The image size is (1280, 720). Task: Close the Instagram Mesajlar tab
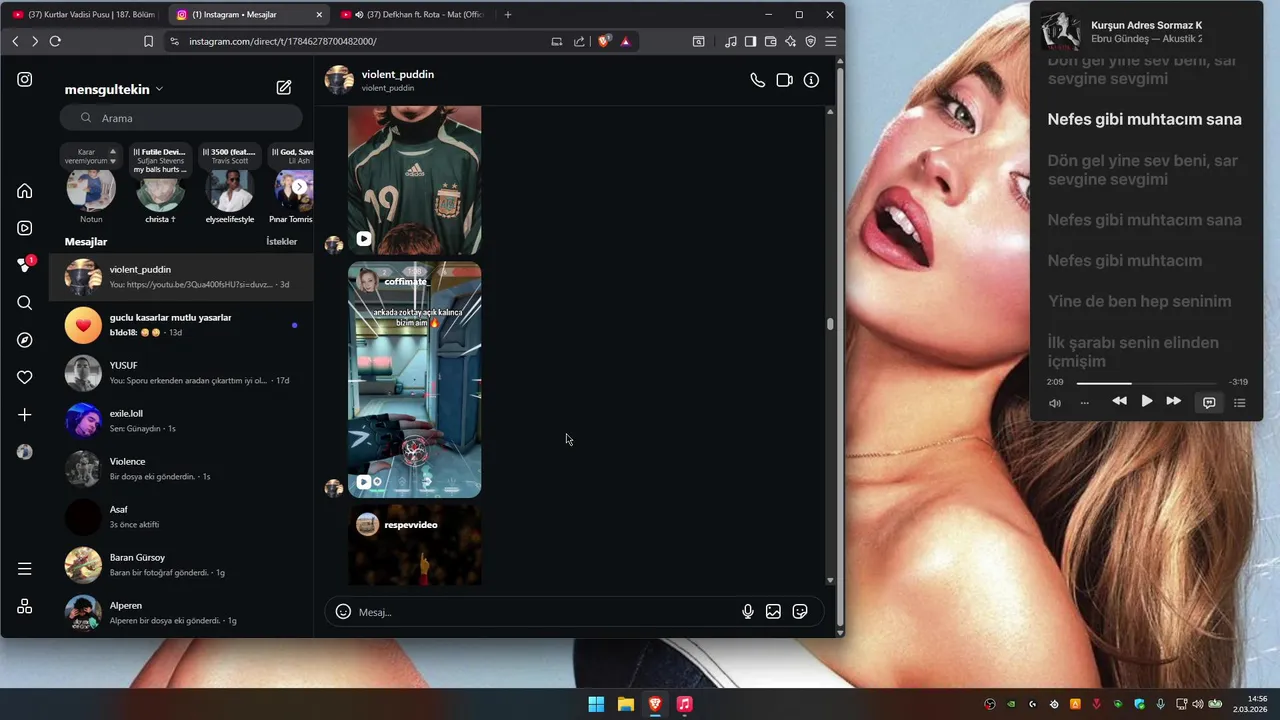click(318, 15)
